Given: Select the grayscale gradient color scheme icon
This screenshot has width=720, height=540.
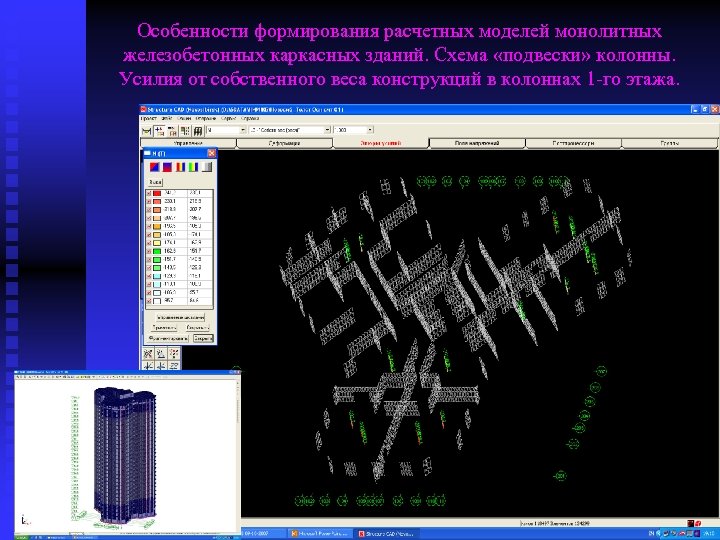Looking at the screenshot, I should [x=207, y=167].
